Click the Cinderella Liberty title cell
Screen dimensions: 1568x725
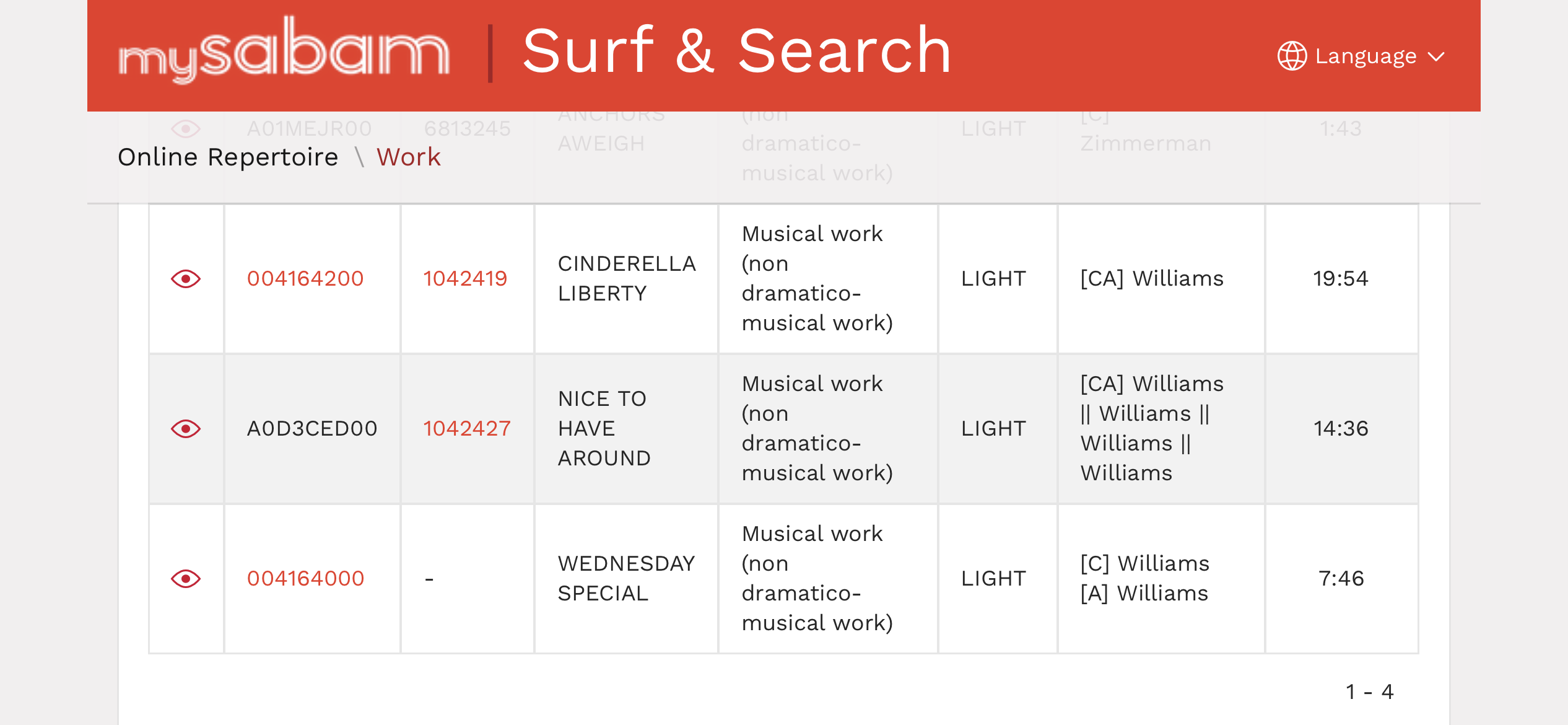(x=626, y=279)
